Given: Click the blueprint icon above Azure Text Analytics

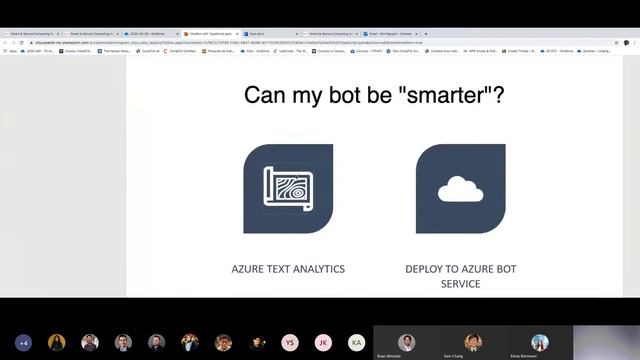Looking at the screenshot, I should tap(288, 189).
